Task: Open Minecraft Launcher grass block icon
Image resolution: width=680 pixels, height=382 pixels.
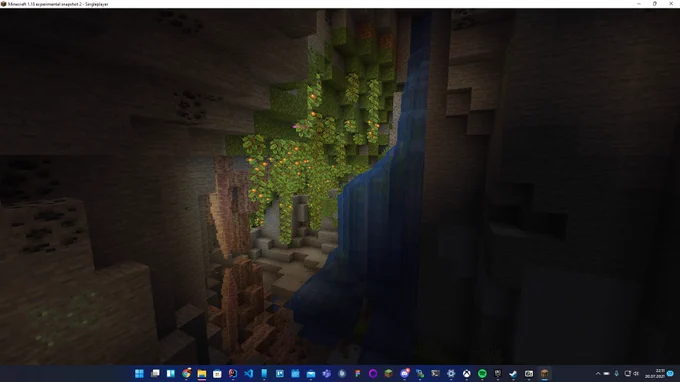Action: pos(389,373)
